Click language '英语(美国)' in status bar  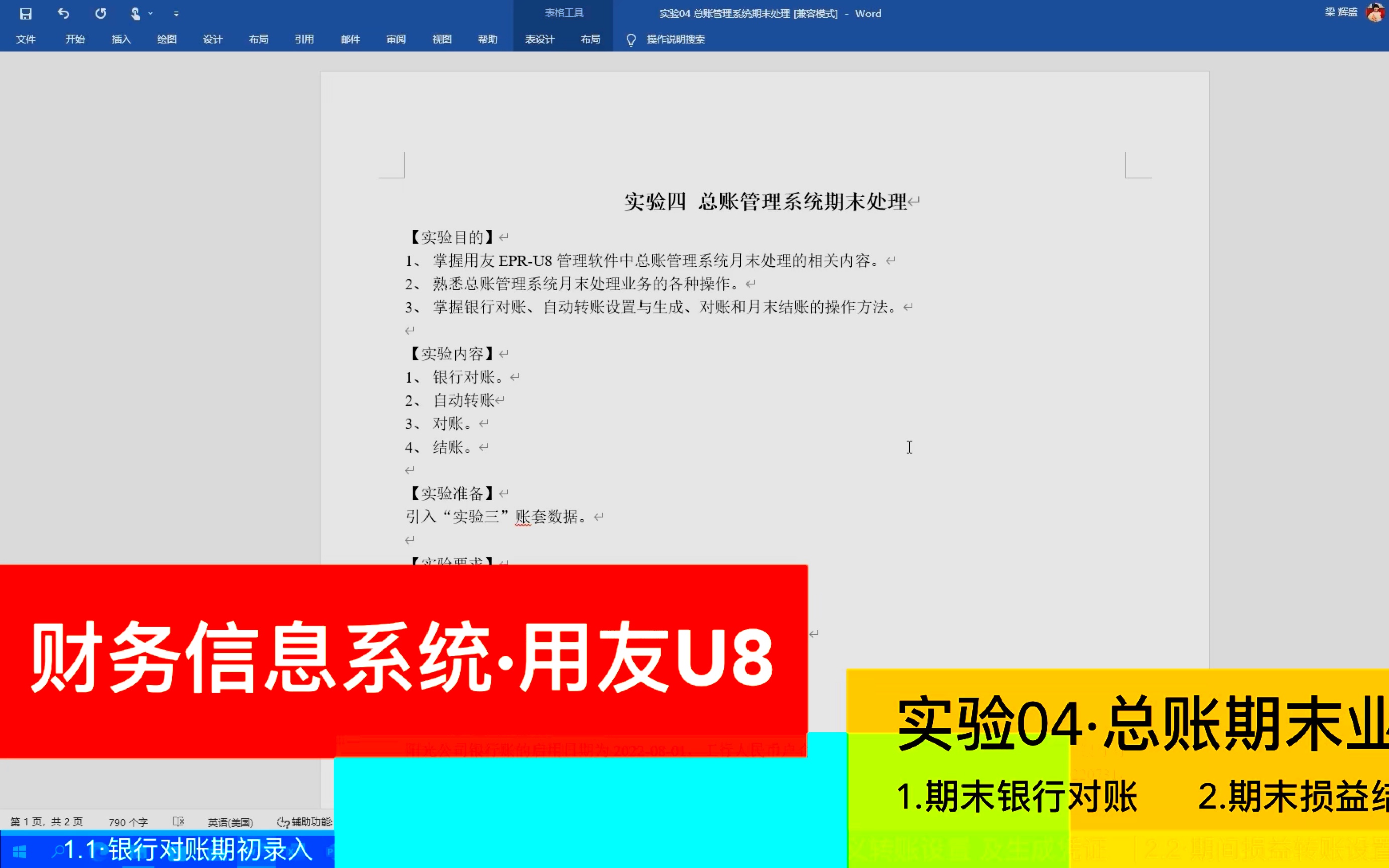[230, 822]
